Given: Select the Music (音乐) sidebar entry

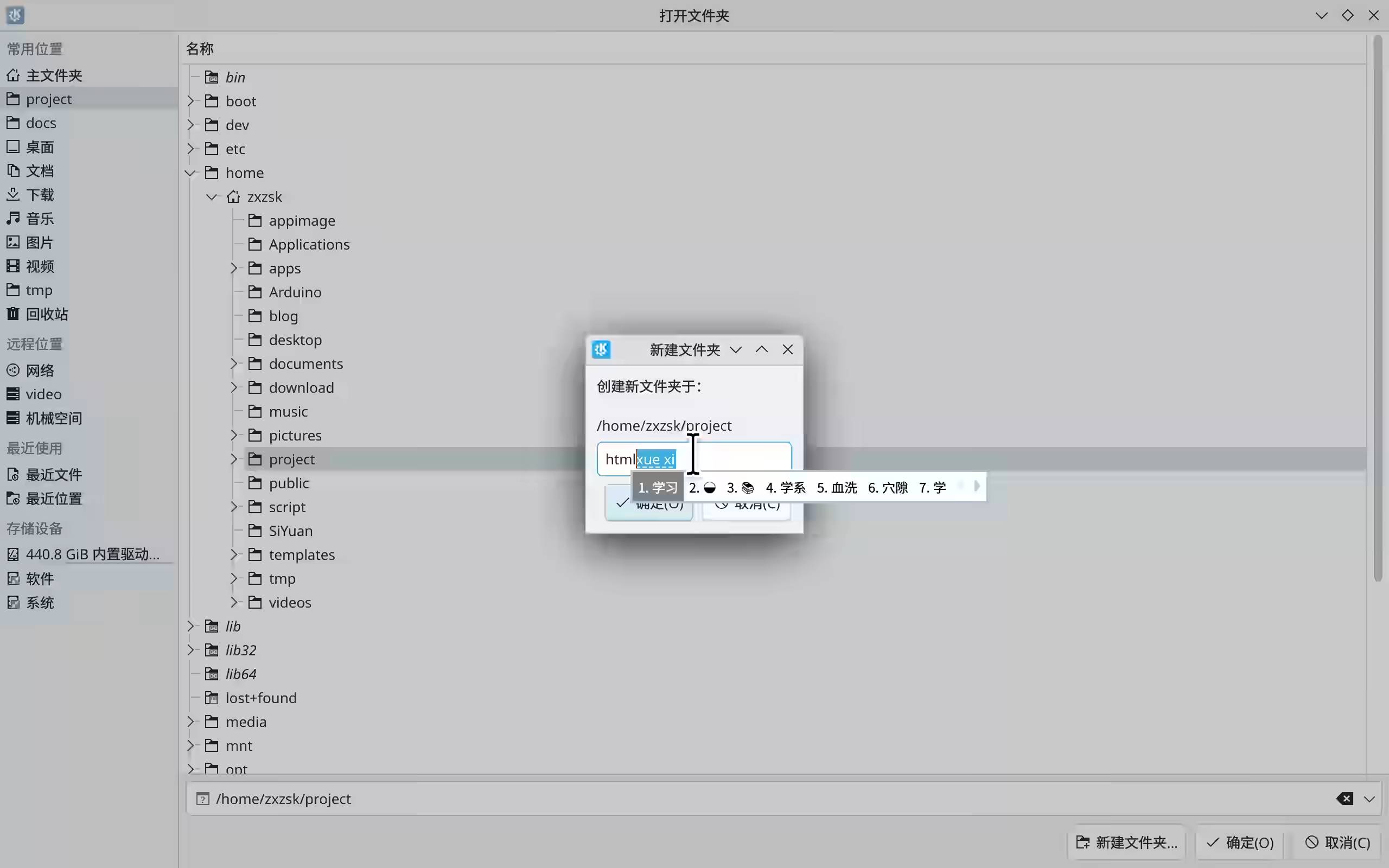Looking at the screenshot, I should tap(40, 219).
